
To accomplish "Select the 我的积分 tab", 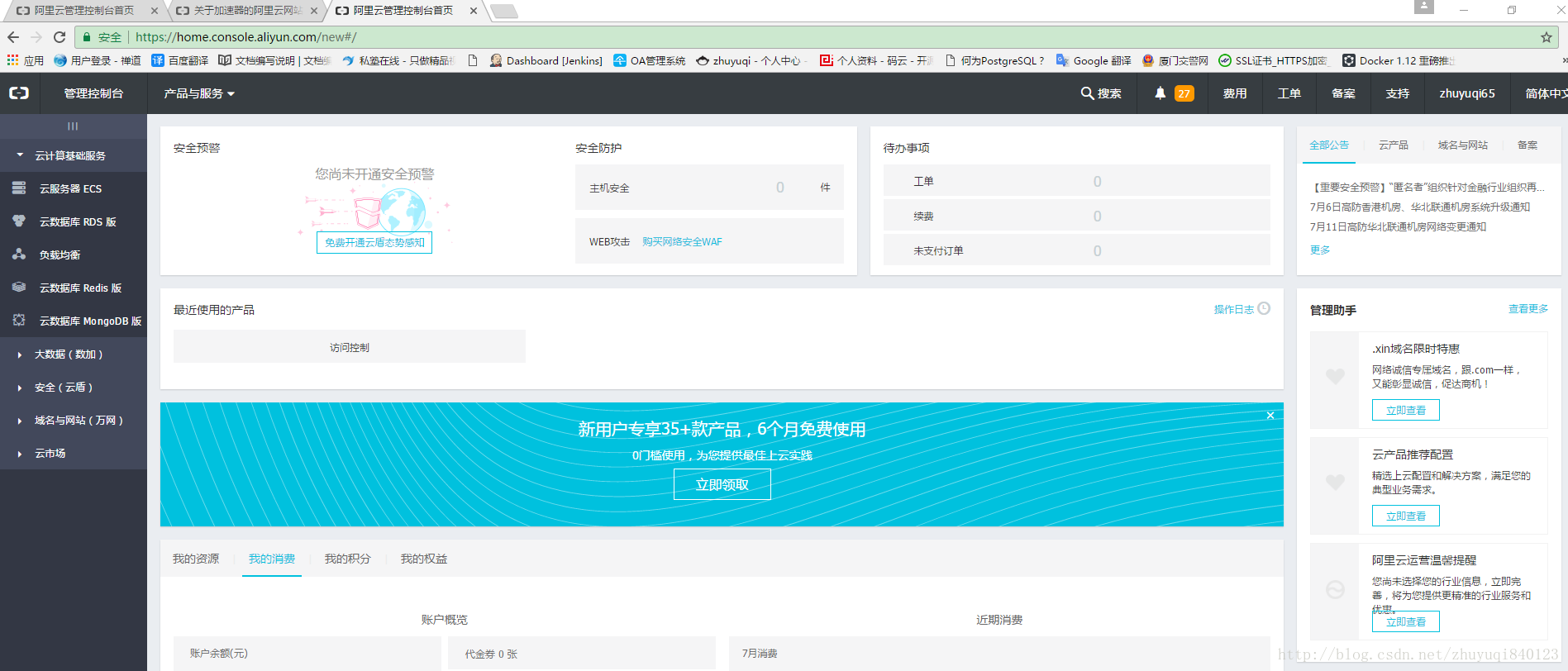I will pyautogui.click(x=348, y=559).
